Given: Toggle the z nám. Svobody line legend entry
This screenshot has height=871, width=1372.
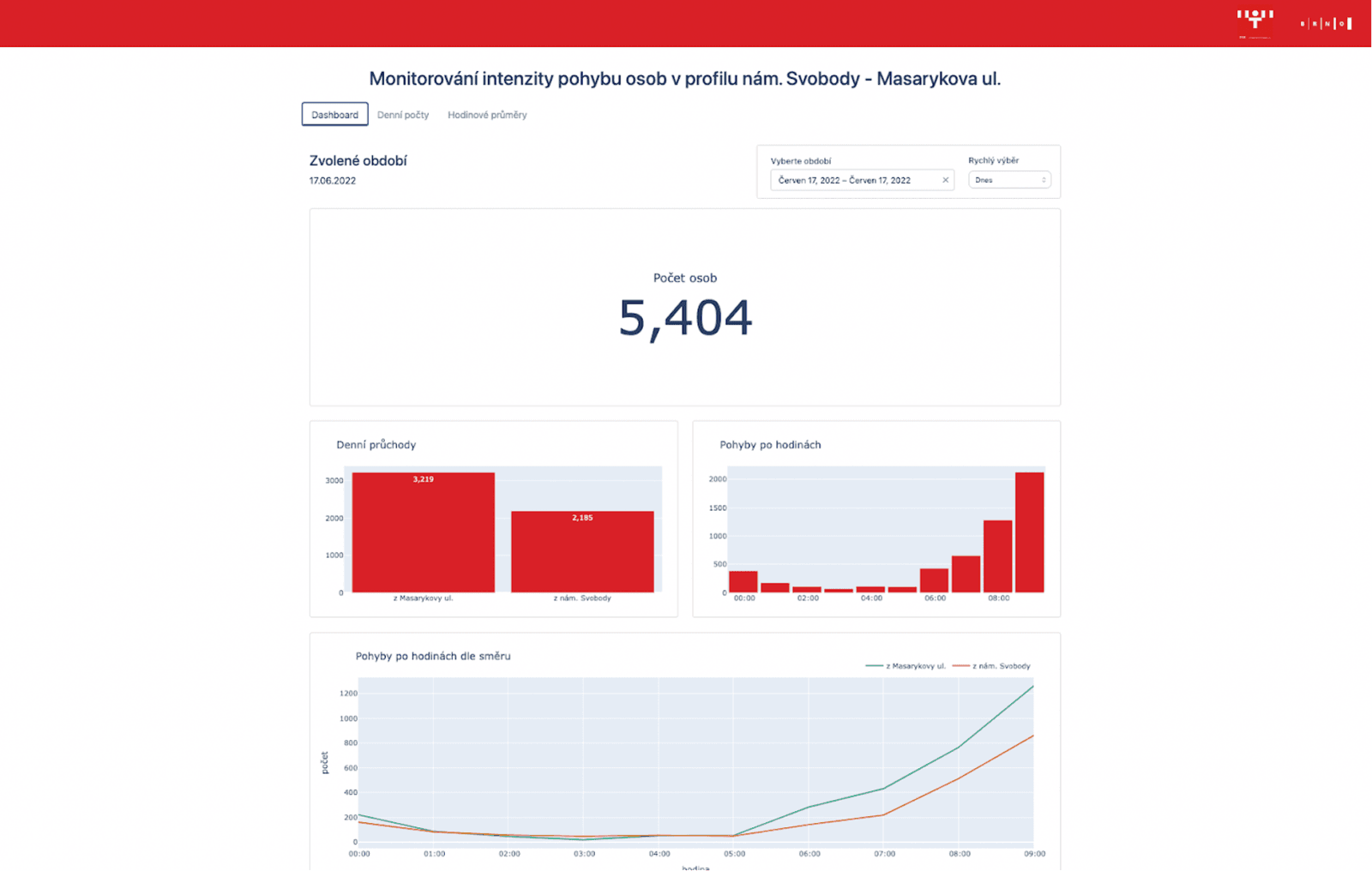Looking at the screenshot, I should tap(991, 666).
